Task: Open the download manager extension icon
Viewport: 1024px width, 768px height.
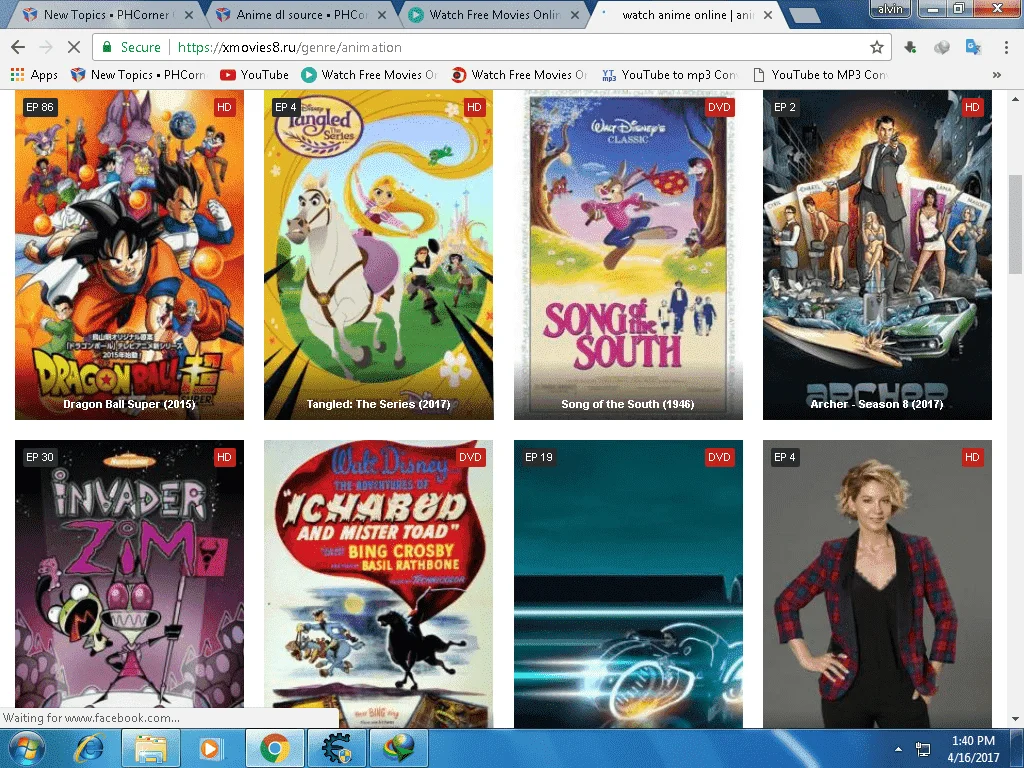Action: pos(910,47)
